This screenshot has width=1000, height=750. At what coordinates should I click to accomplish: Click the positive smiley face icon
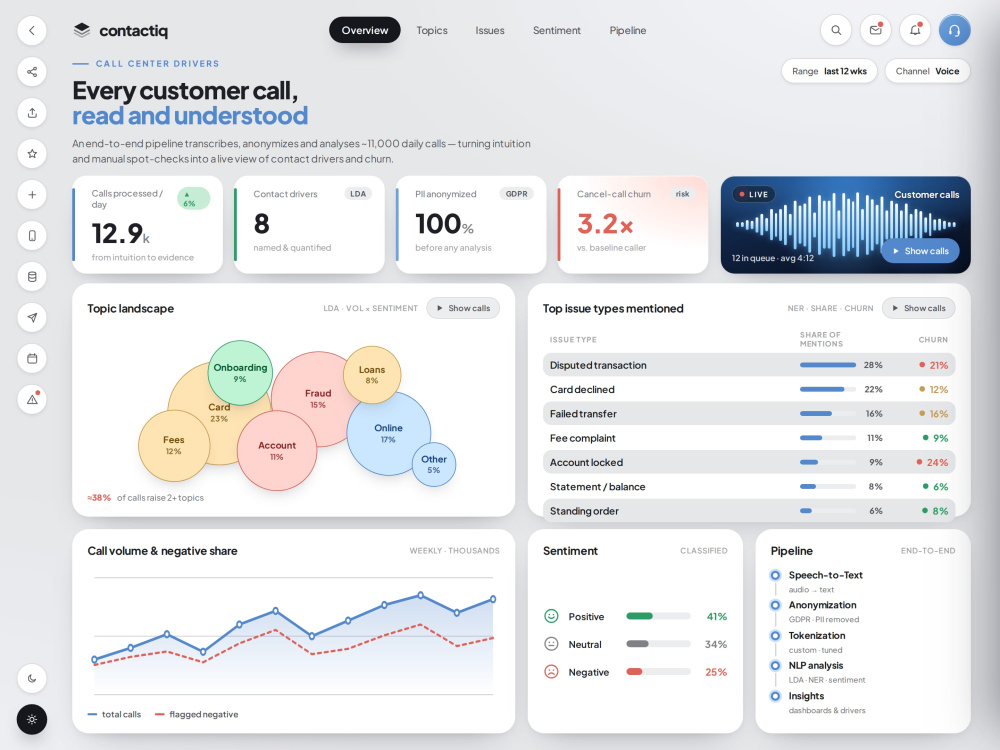tap(551, 616)
